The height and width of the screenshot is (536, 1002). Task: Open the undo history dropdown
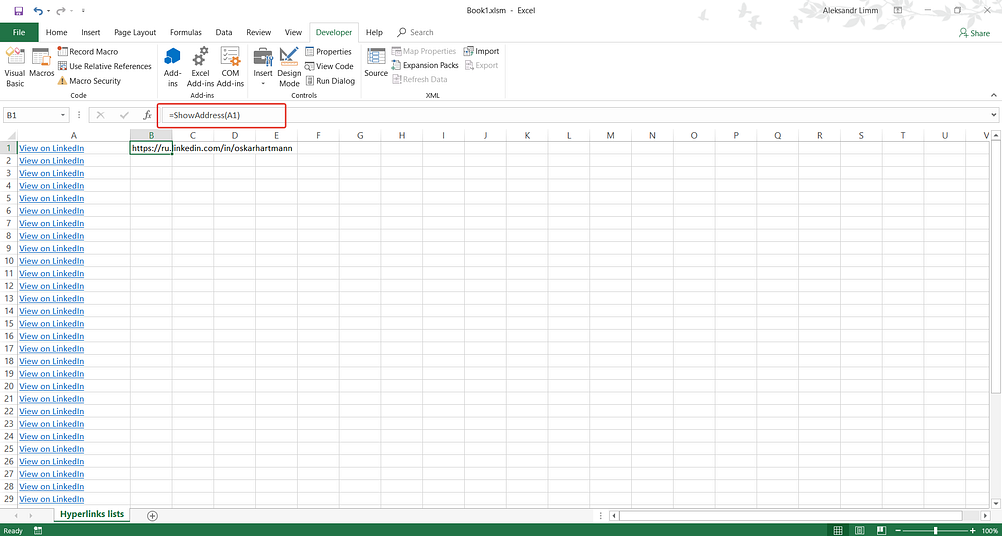(x=49, y=11)
